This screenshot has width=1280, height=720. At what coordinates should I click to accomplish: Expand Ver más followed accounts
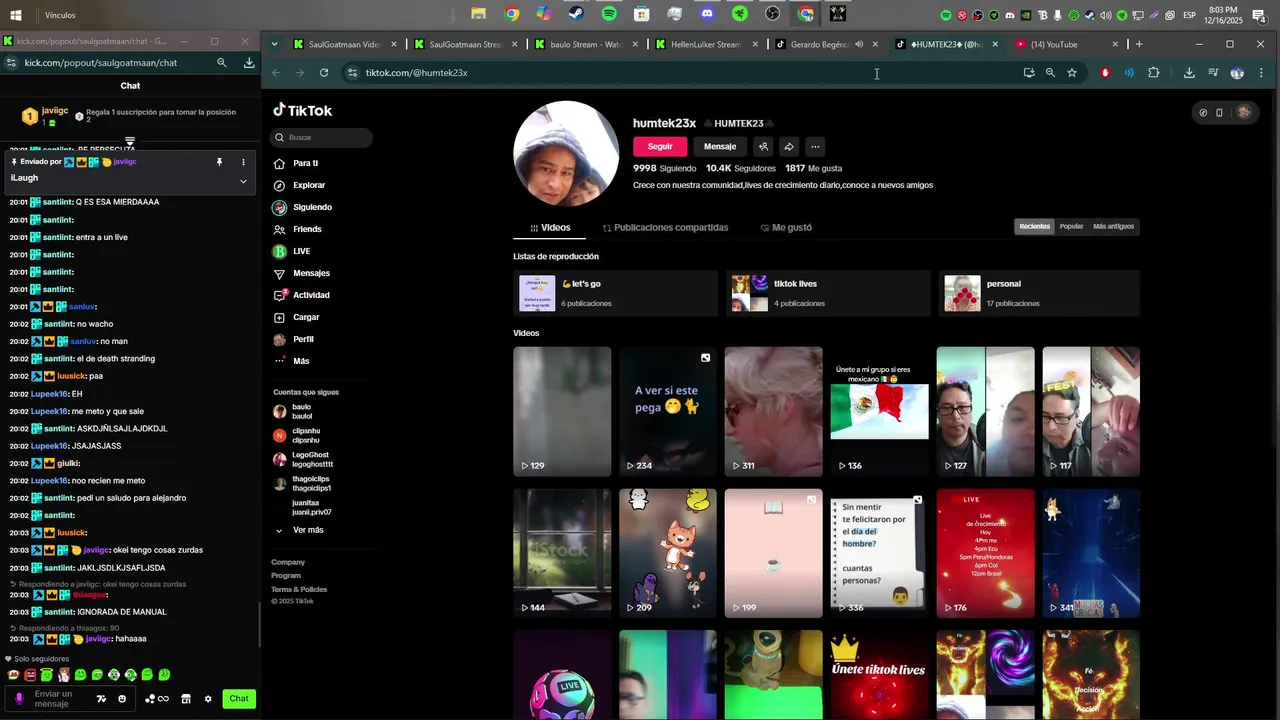point(299,530)
